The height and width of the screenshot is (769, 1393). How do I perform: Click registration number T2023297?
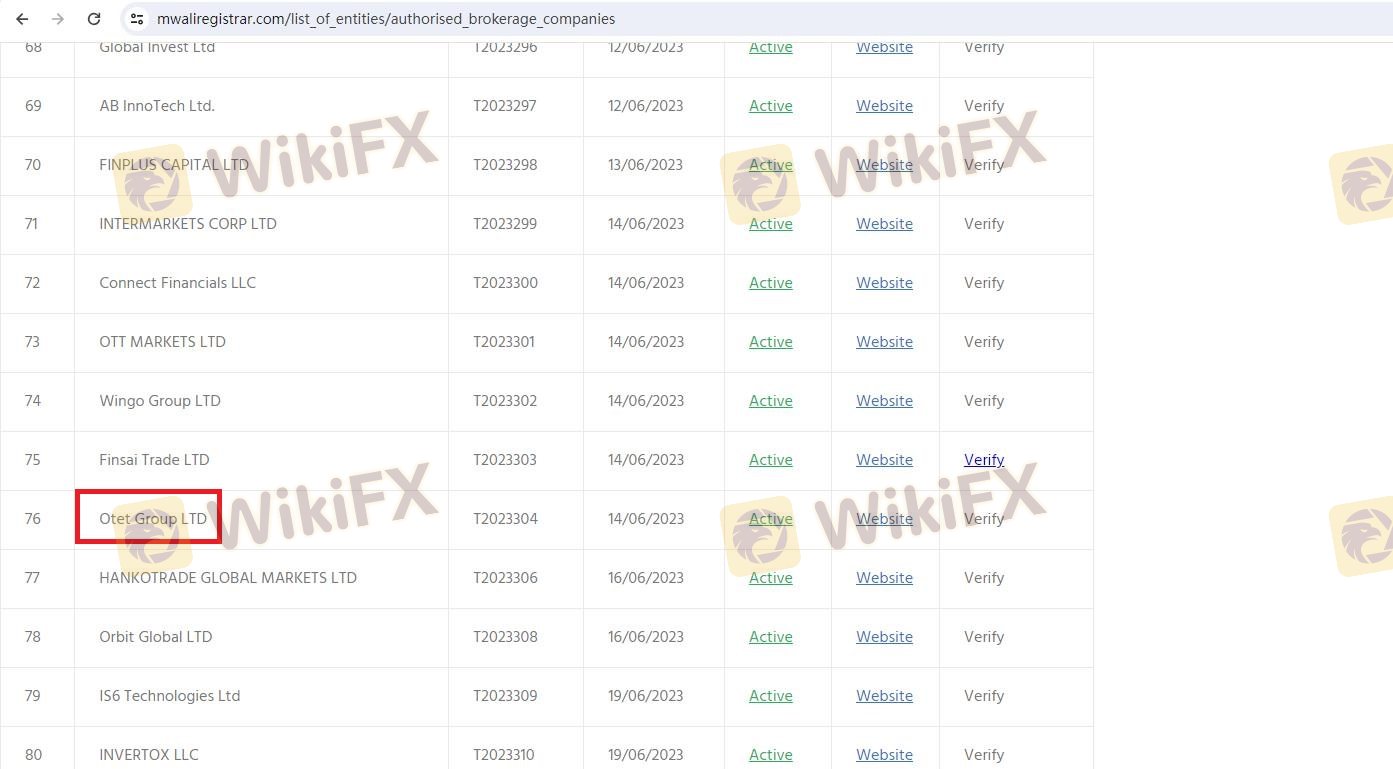pyautogui.click(x=505, y=106)
